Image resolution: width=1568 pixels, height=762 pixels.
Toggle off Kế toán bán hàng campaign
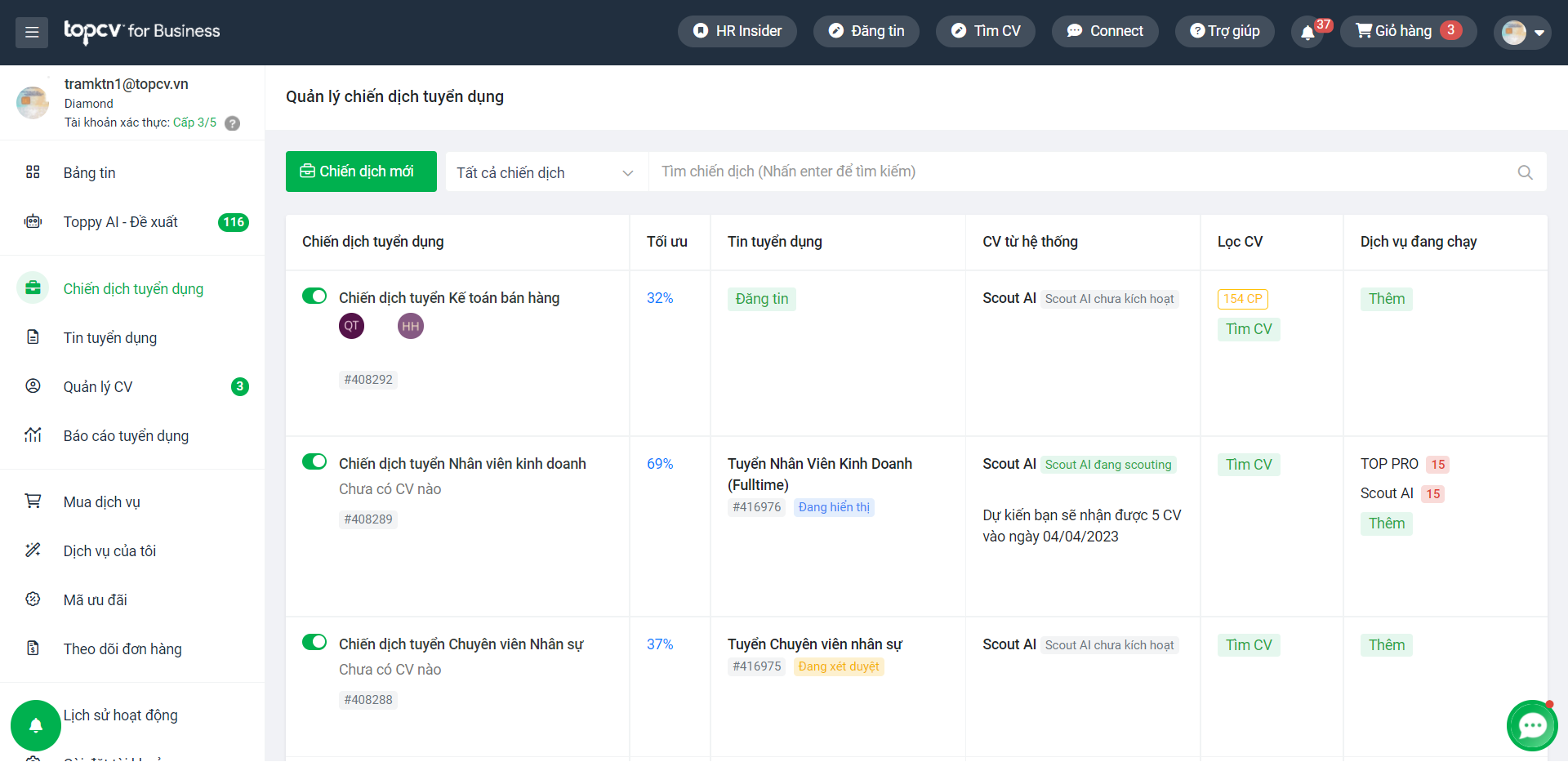tap(314, 296)
